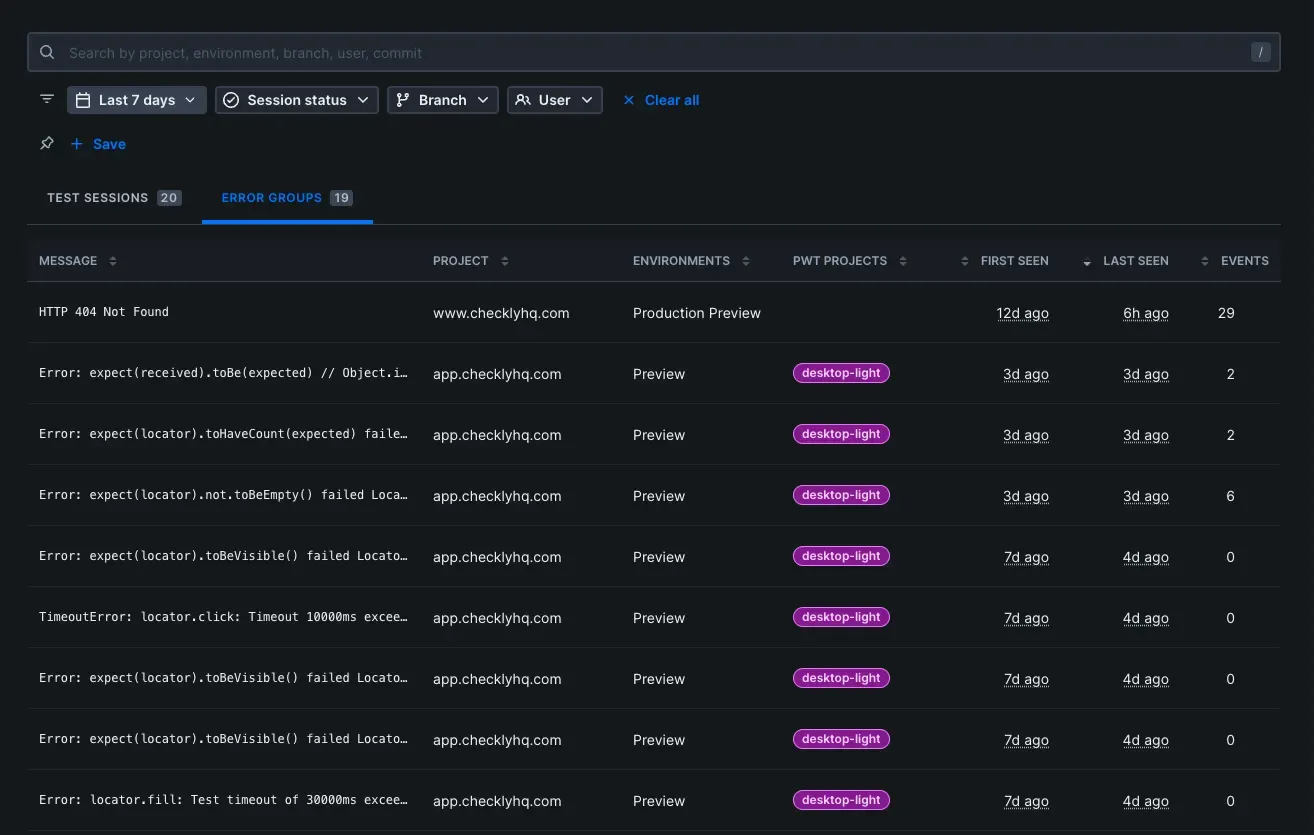The image size is (1314, 835).
Task: Sort the table by EVENTS column
Action: [x=1244, y=261]
